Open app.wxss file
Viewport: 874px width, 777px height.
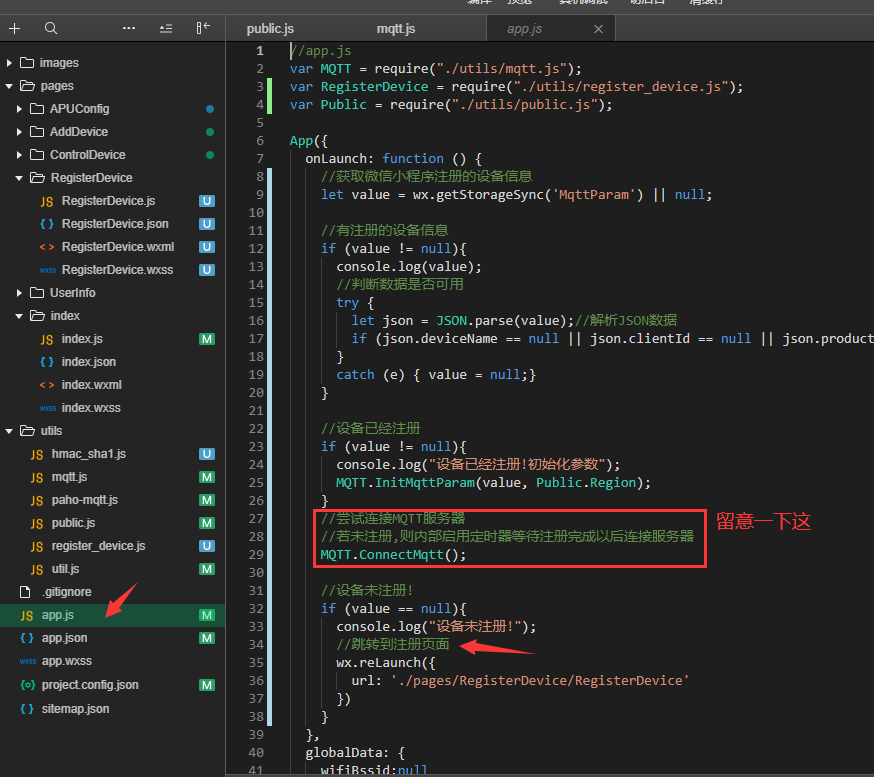click(66, 661)
